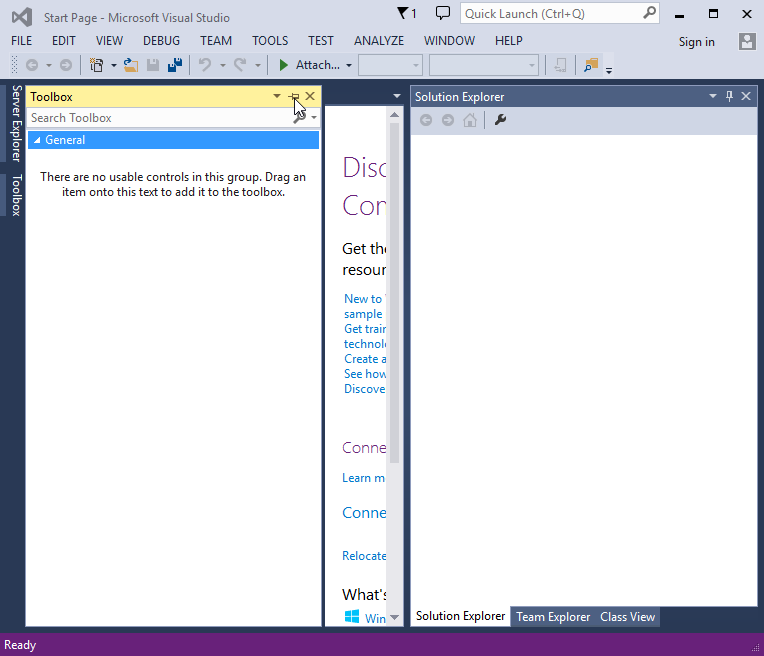The image size is (764, 656).
Task: Expand Toolbox search options dropdown arrow
Action: (314, 117)
